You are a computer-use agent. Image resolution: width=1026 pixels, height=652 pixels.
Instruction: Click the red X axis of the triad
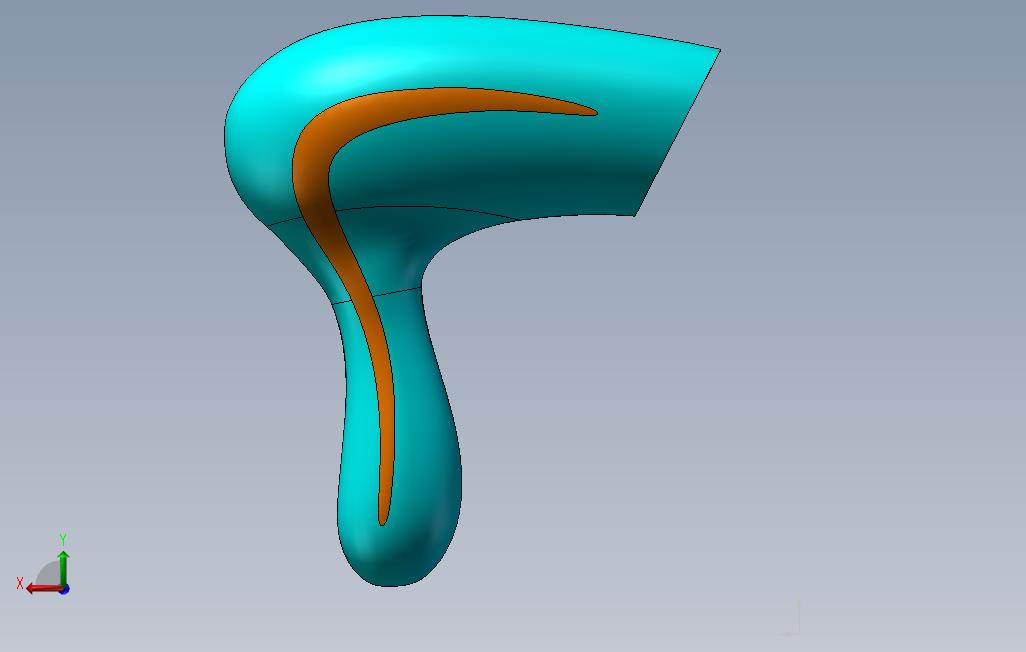coord(44,589)
